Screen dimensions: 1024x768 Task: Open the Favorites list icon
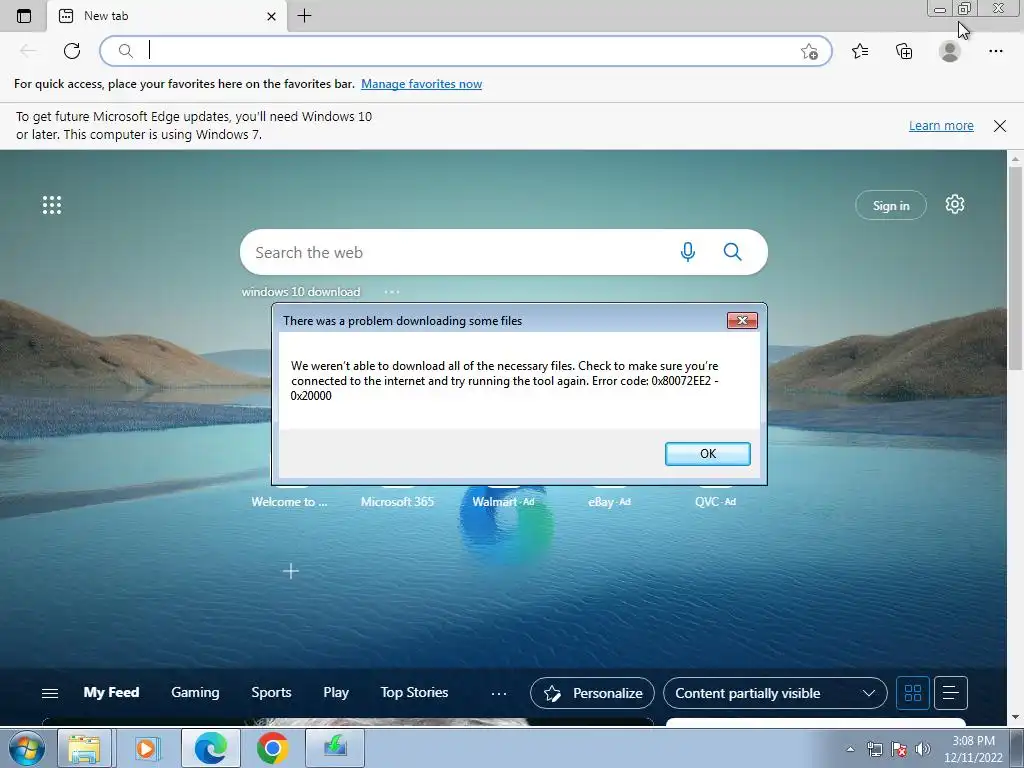pyautogui.click(x=860, y=51)
